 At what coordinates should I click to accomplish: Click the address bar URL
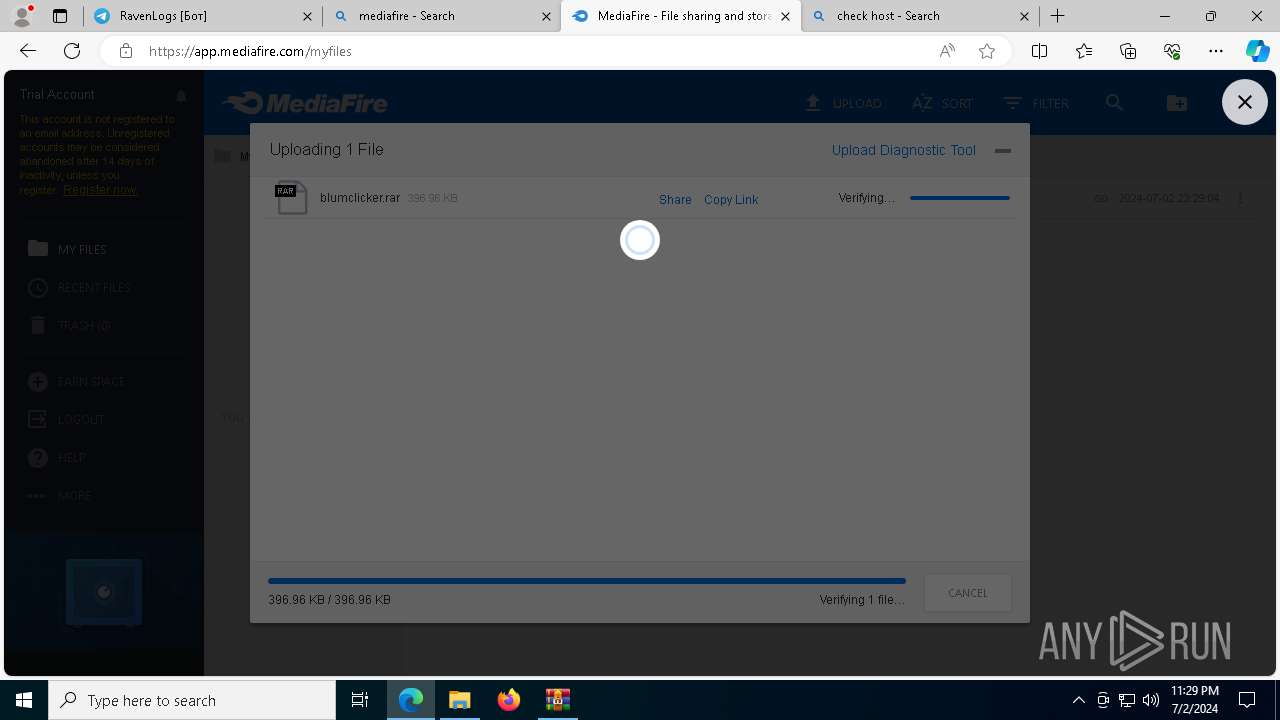[250, 51]
